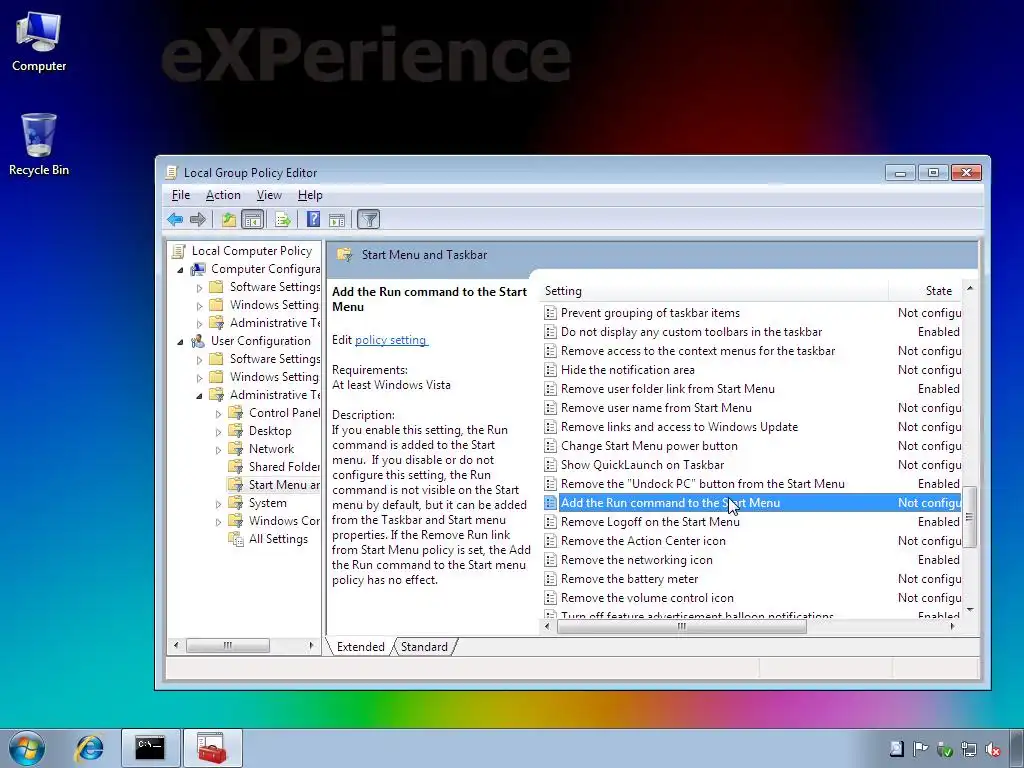The height and width of the screenshot is (768, 1024).
Task: Launch Internet Explorer from taskbar
Action: tap(89, 748)
